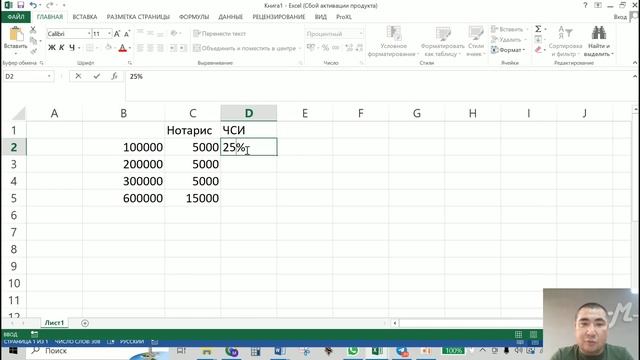Viewport: 640px width, 360px height.
Task: Toggle underline formatting (Ч)
Action: point(72,48)
